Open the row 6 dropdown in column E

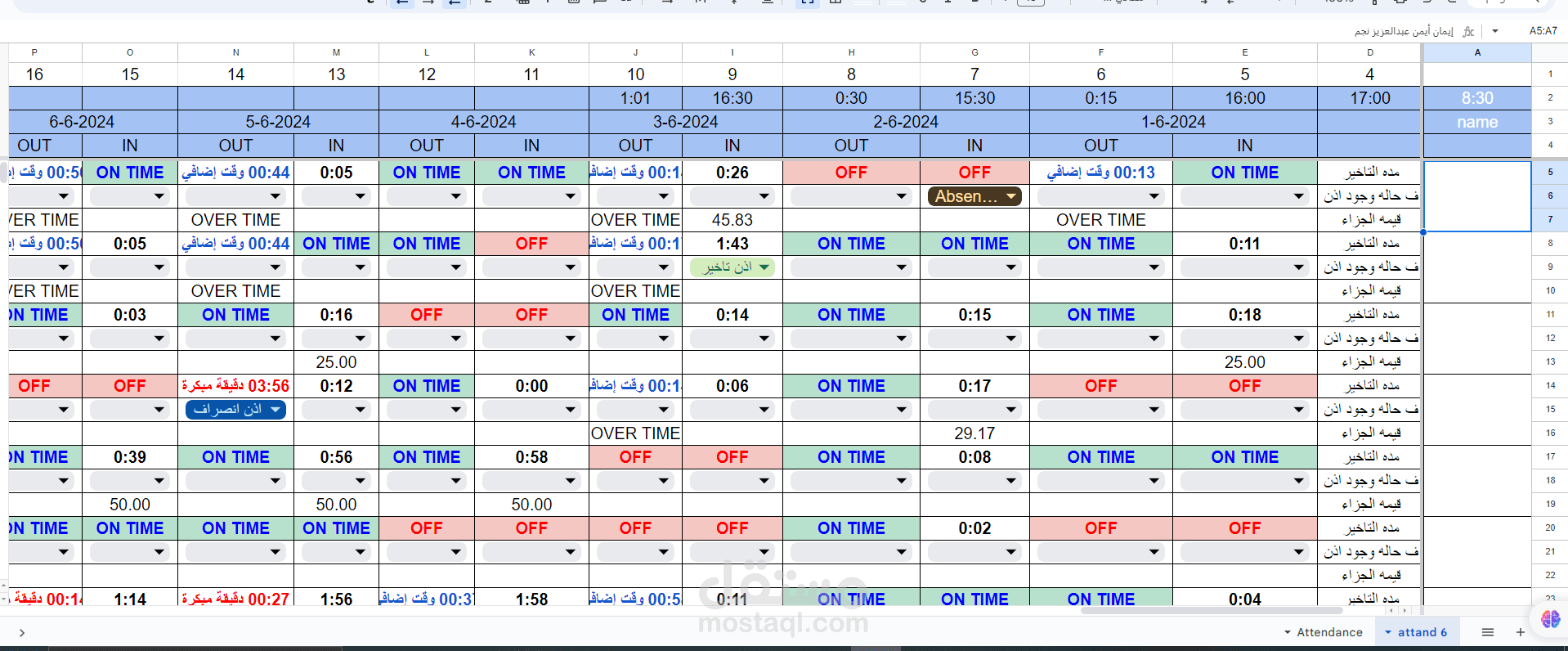pyautogui.click(x=1244, y=196)
